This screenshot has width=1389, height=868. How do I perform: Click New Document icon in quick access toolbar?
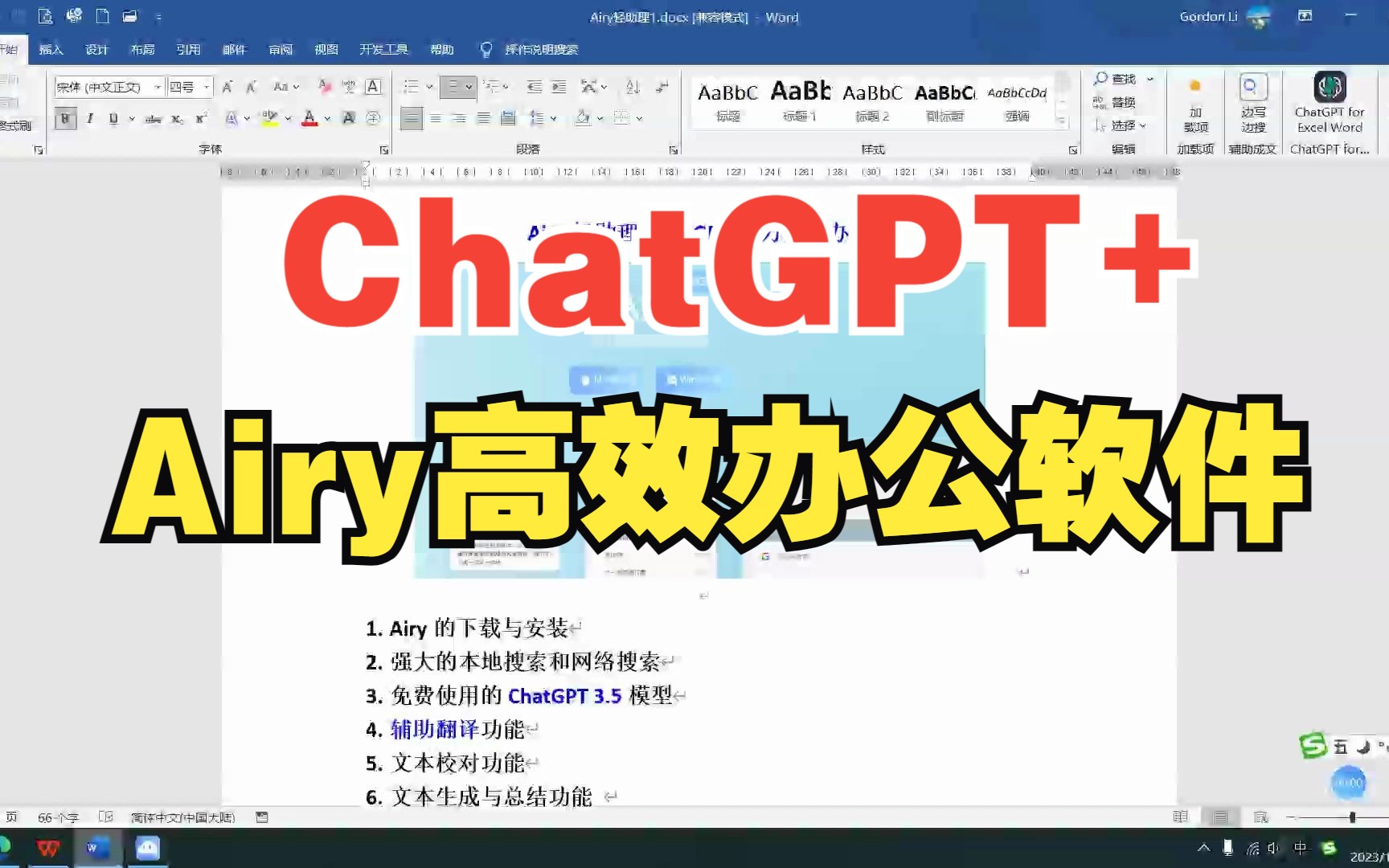click(102, 16)
